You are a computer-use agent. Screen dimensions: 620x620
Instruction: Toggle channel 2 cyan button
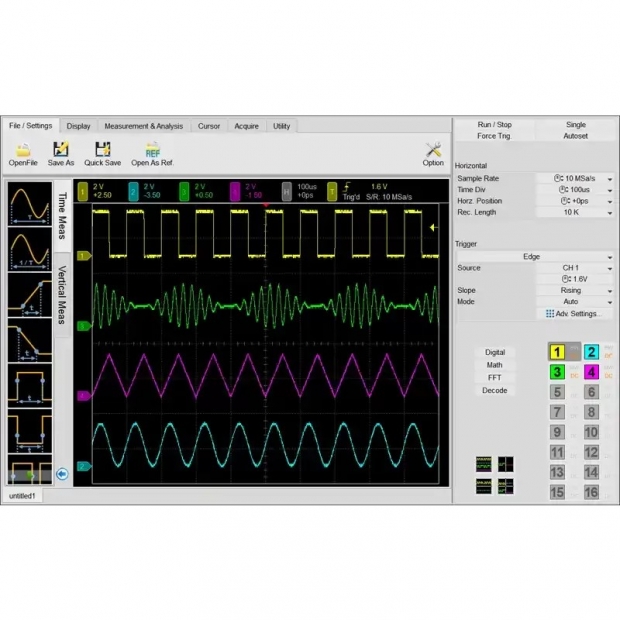click(x=591, y=352)
